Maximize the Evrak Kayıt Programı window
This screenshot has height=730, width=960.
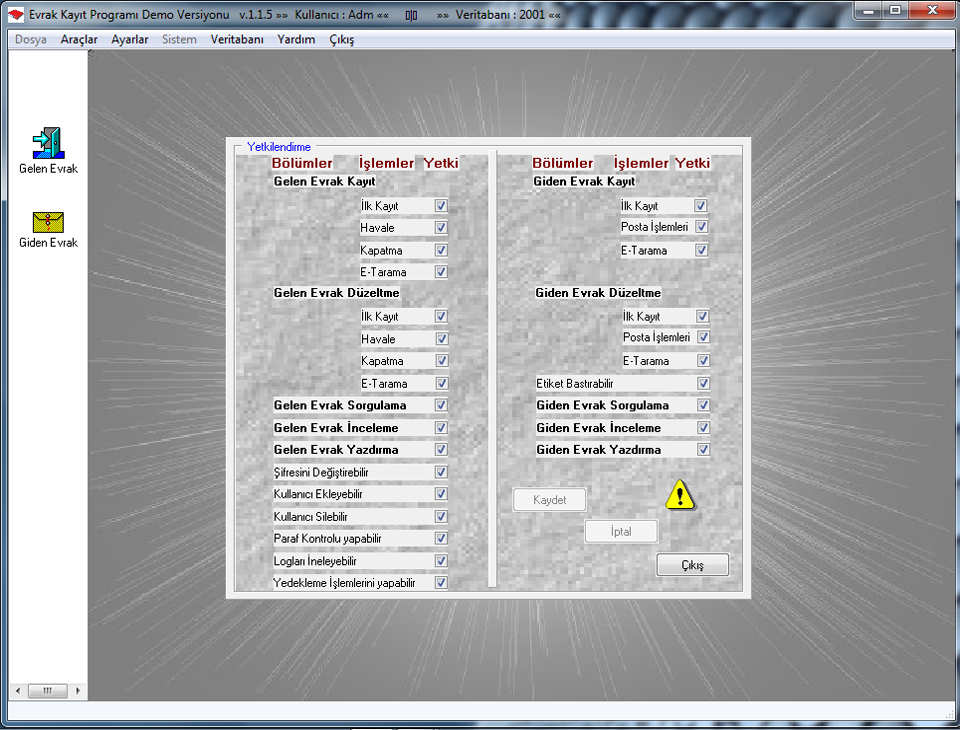[x=896, y=10]
